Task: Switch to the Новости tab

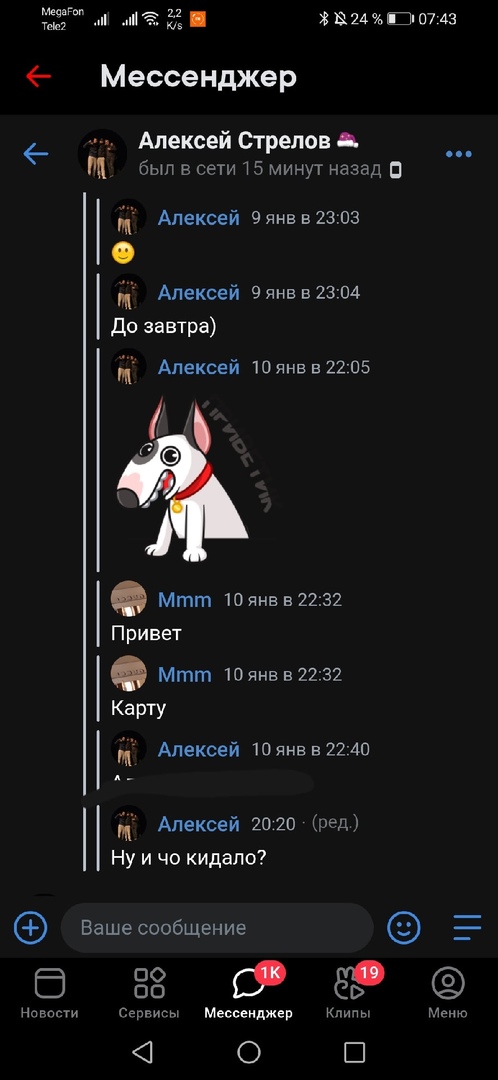Action: 50,993
